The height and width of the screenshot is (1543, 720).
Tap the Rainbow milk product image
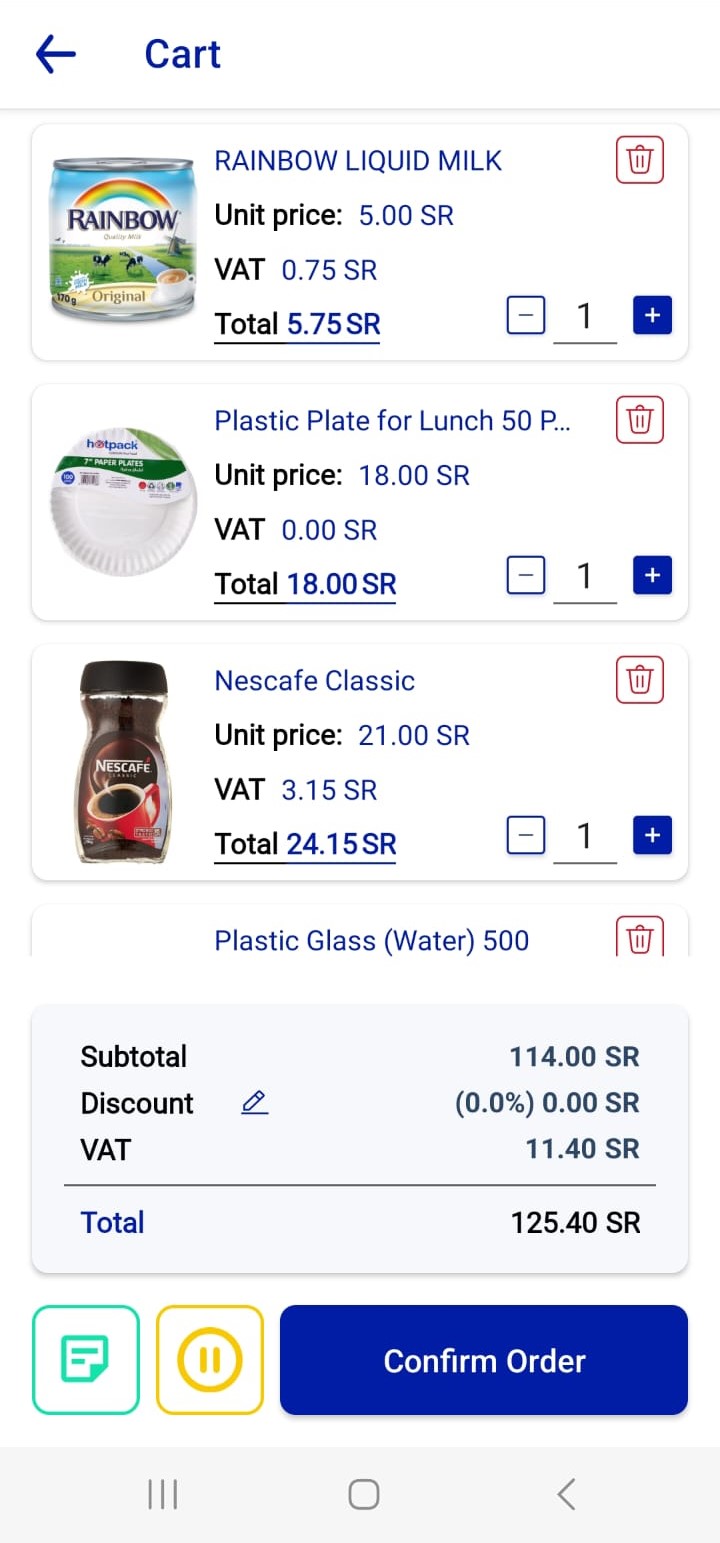tap(122, 240)
